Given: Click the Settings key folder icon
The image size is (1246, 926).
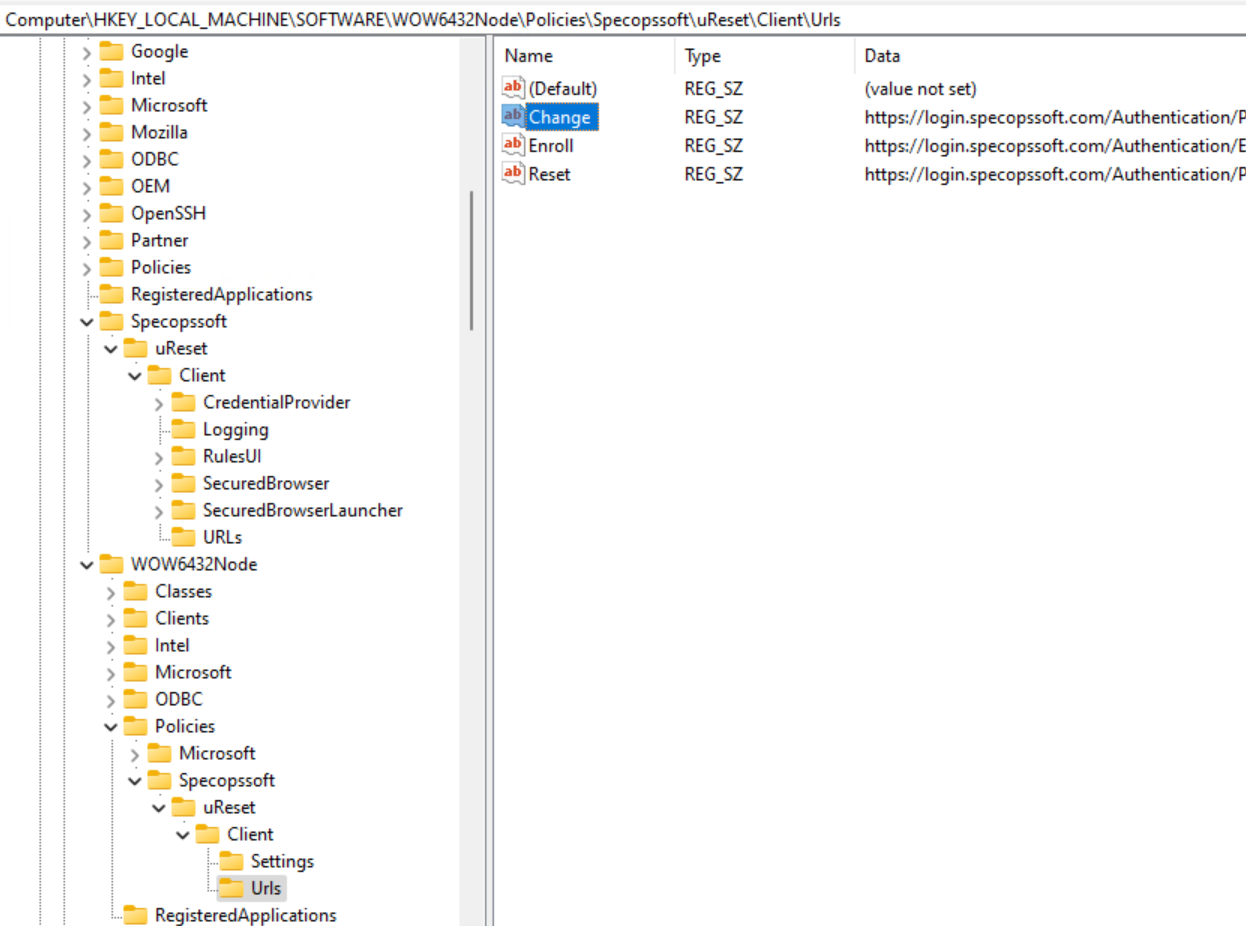Looking at the screenshot, I should (x=231, y=861).
